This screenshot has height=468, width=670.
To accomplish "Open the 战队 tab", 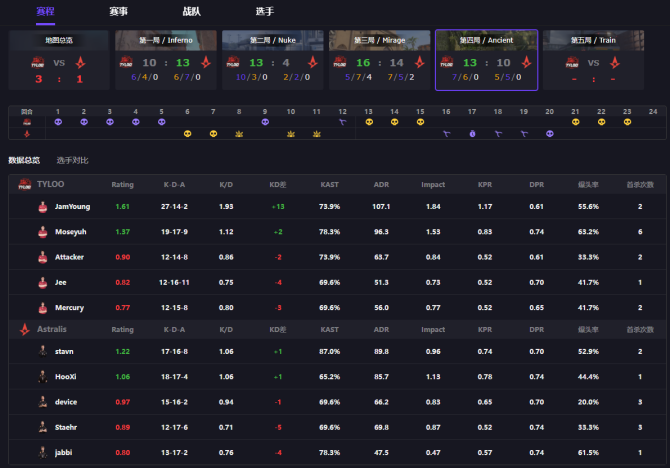I will pos(191,11).
